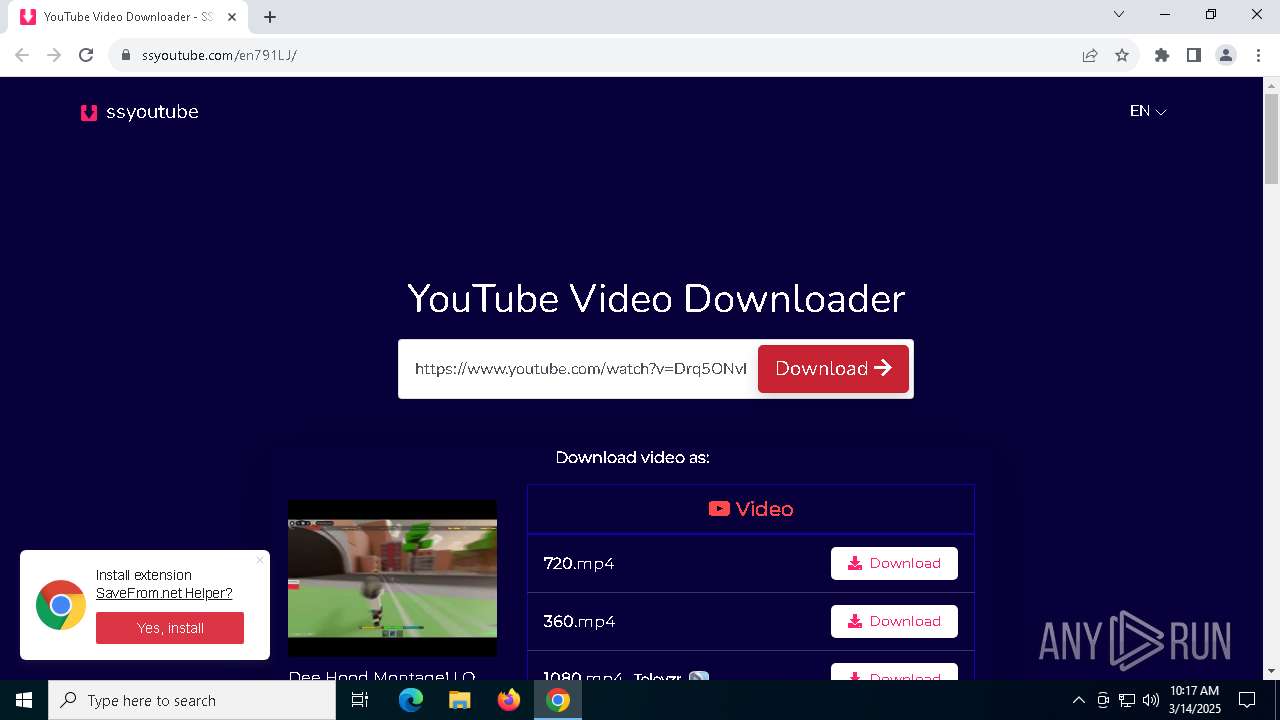Click the red Download arrow button
Image resolution: width=1280 pixels, height=720 pixels.
click(x=833, y=369)
